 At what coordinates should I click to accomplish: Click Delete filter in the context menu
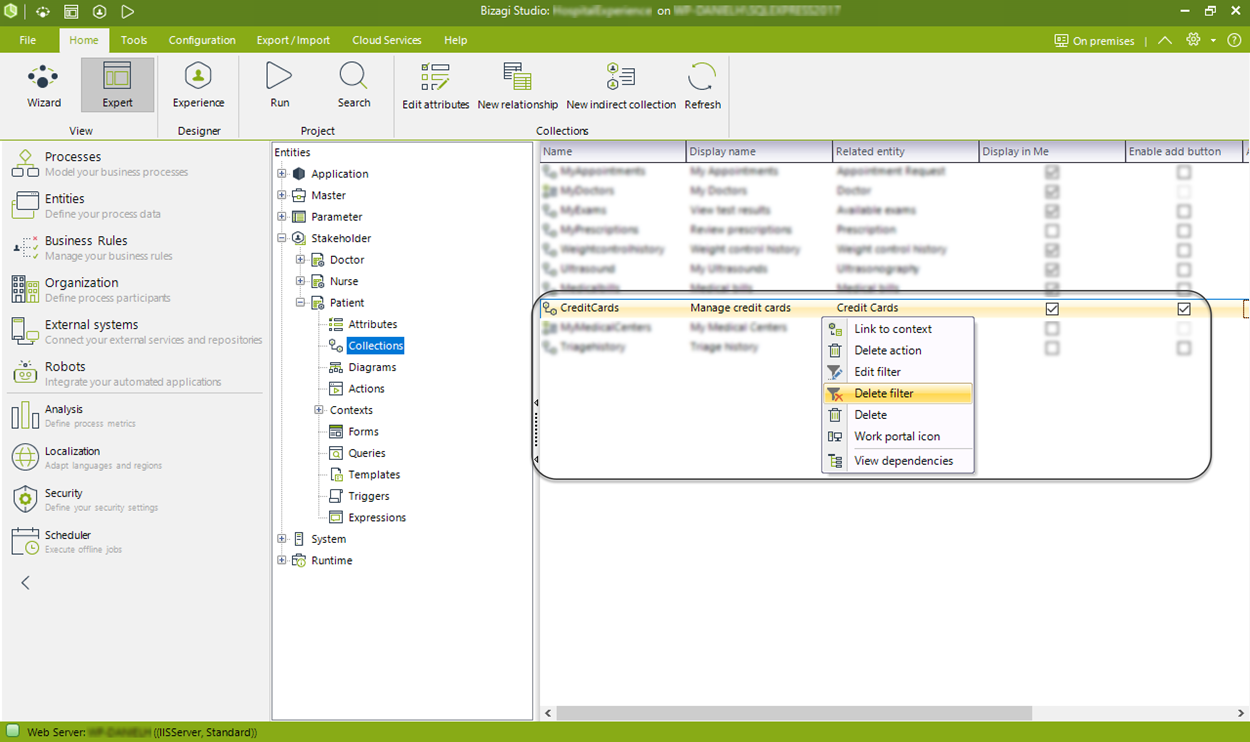pyautogui.click(x=898, y=393)
